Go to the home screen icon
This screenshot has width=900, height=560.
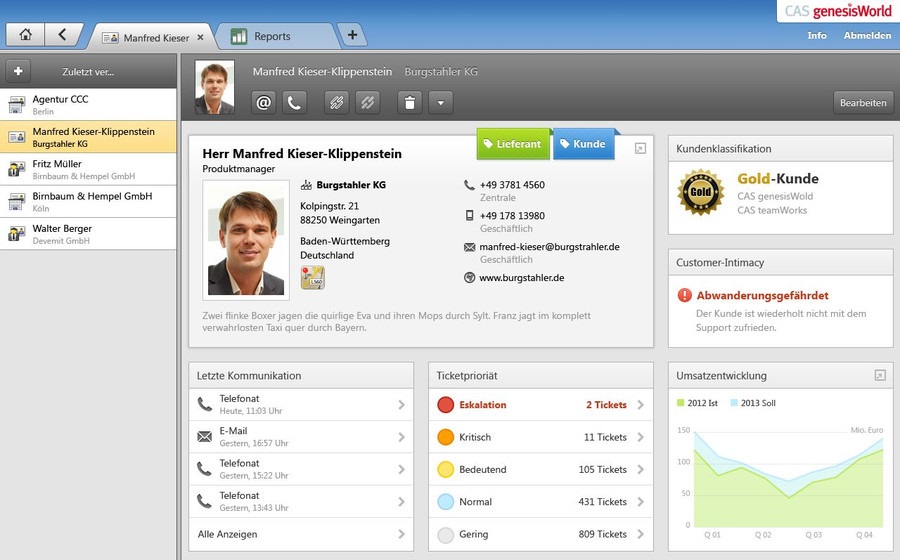25,34
